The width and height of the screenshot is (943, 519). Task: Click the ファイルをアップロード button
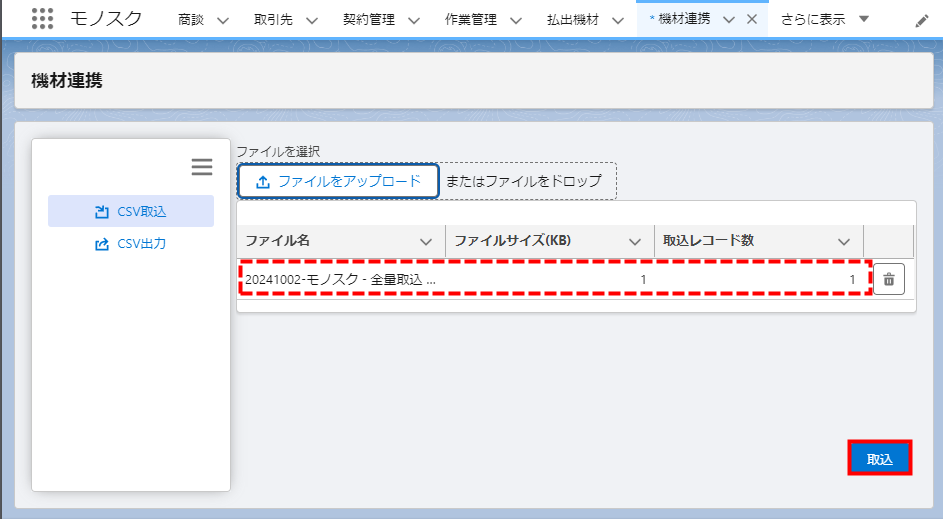[338, 181]
